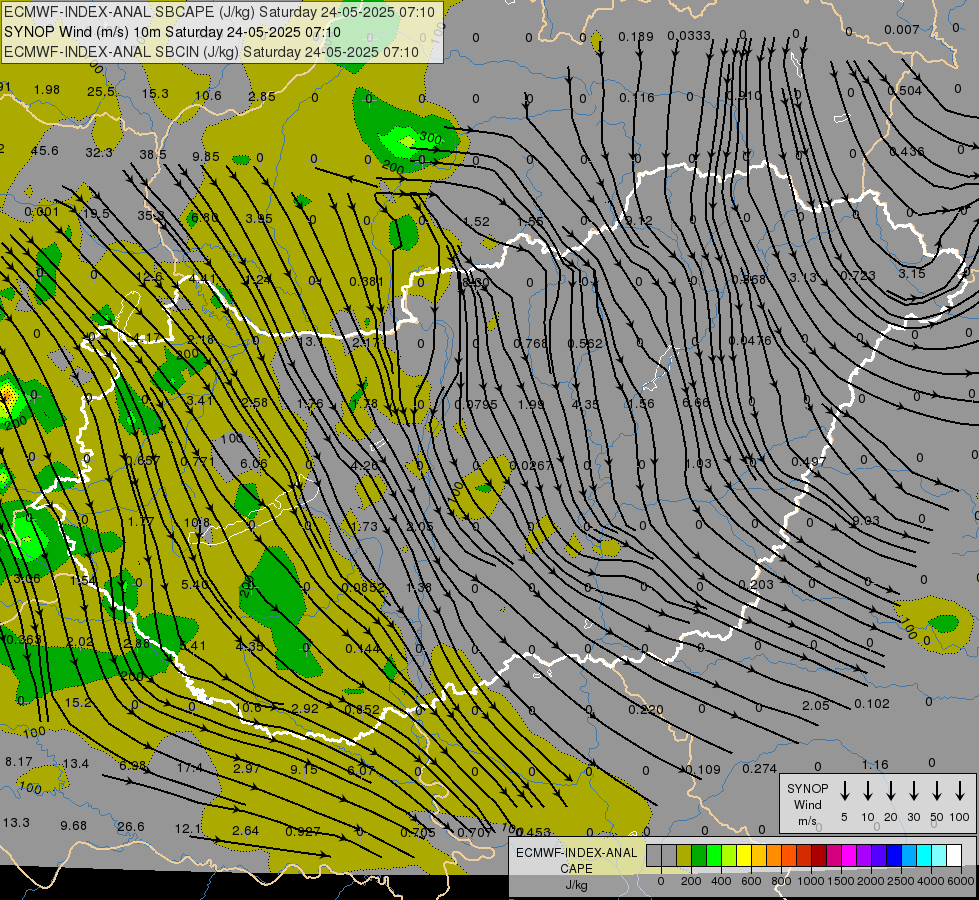The image size is (979, 900).
Task: Click the map value 17.4
Action: (x=189, y=768)
